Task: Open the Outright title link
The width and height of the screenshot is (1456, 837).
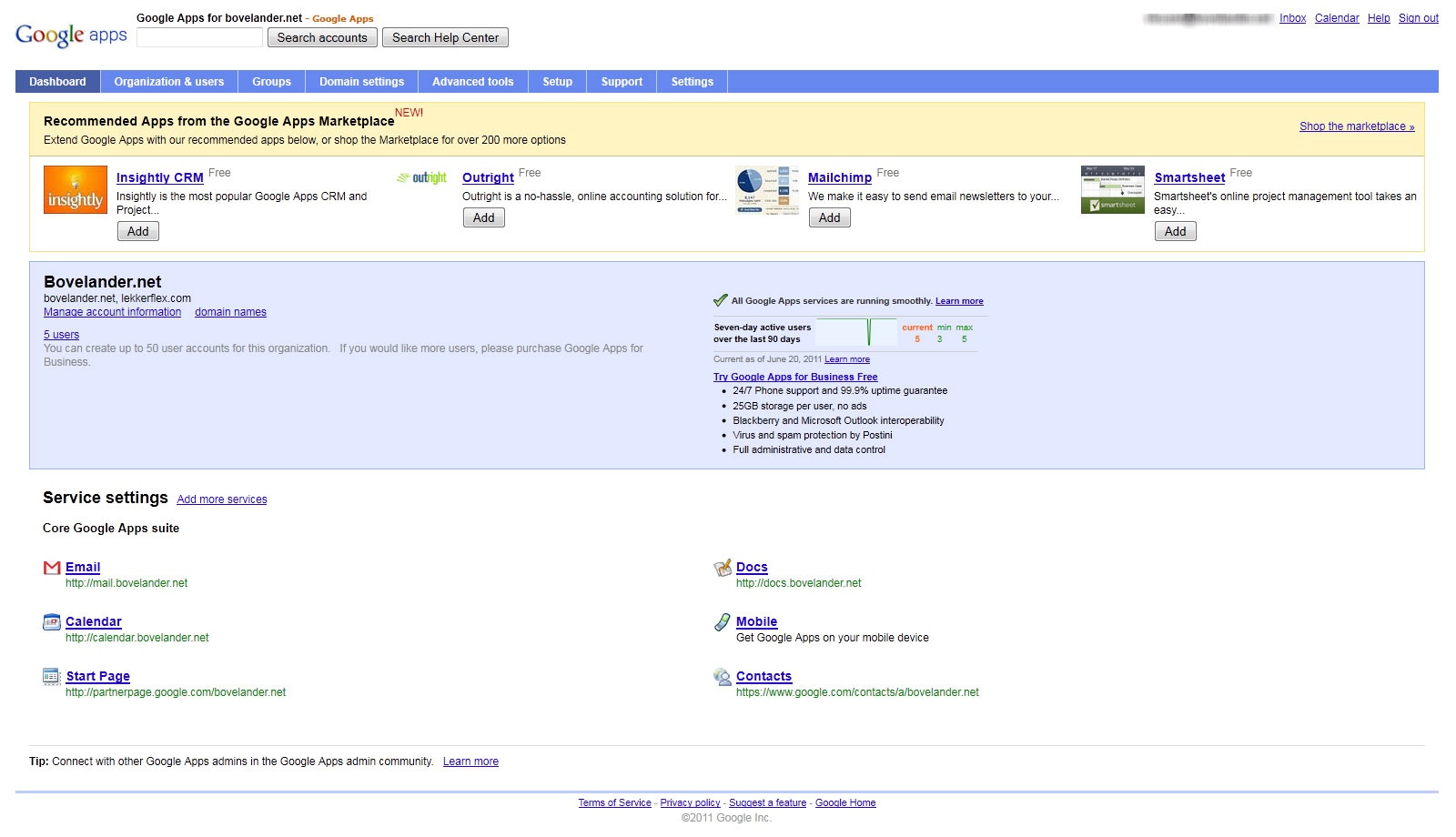Action: pos(489,177)
